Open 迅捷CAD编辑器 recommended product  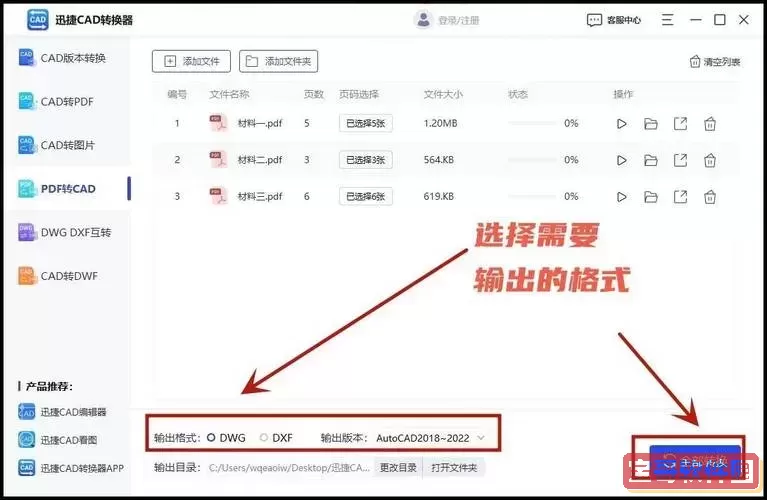62,412
